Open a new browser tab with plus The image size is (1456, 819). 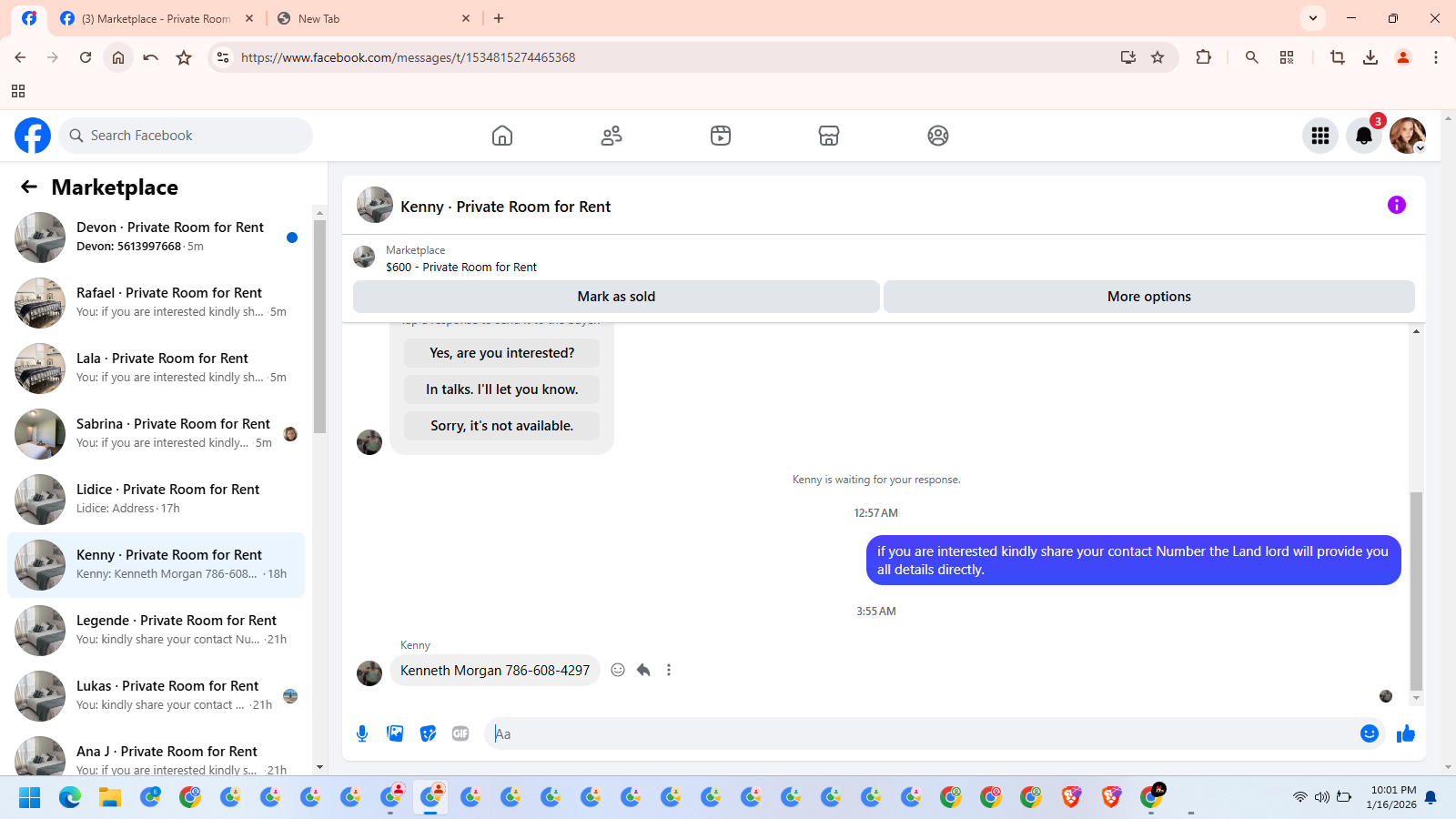499,18
